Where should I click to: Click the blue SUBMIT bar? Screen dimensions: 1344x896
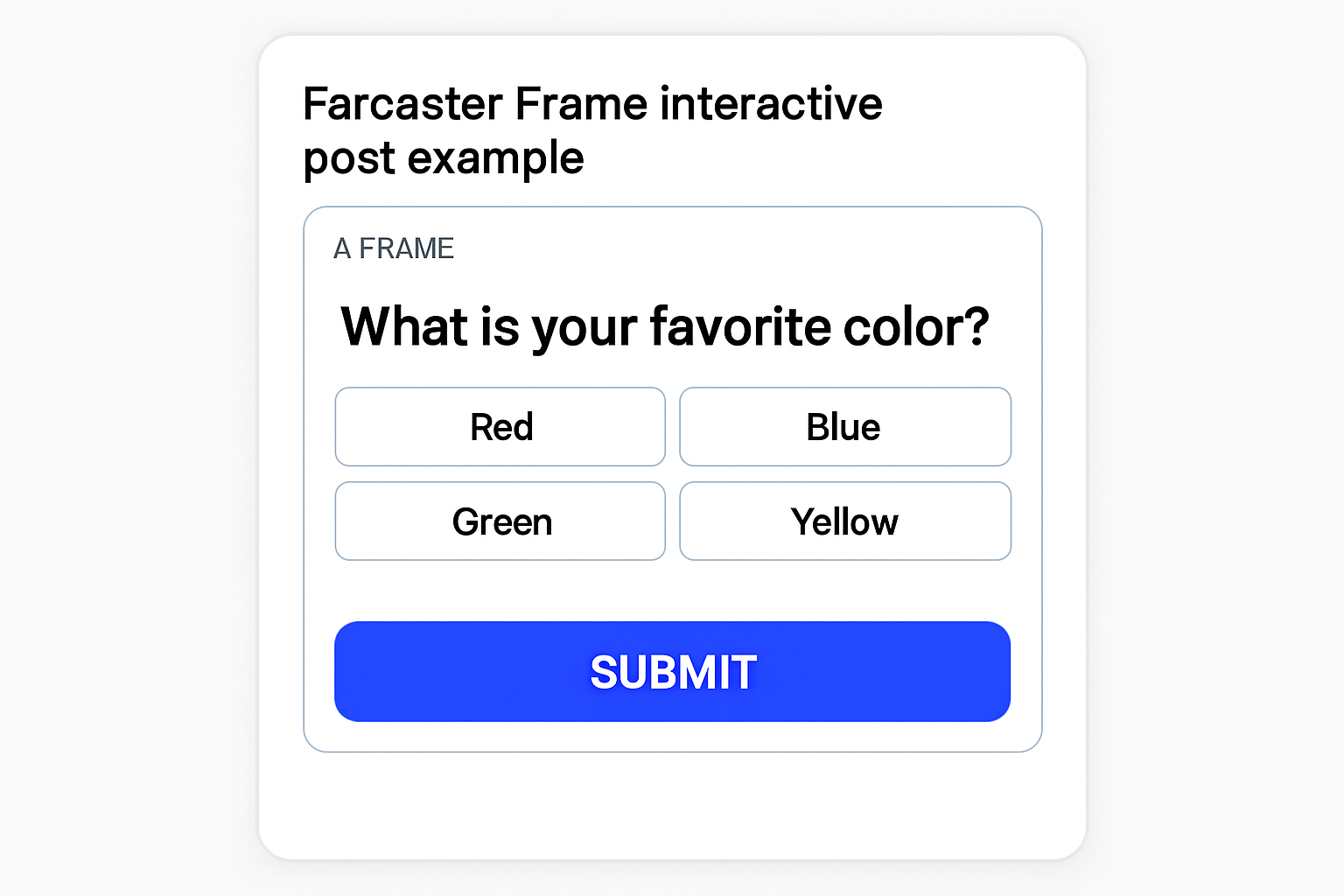(x=672, y=672)
